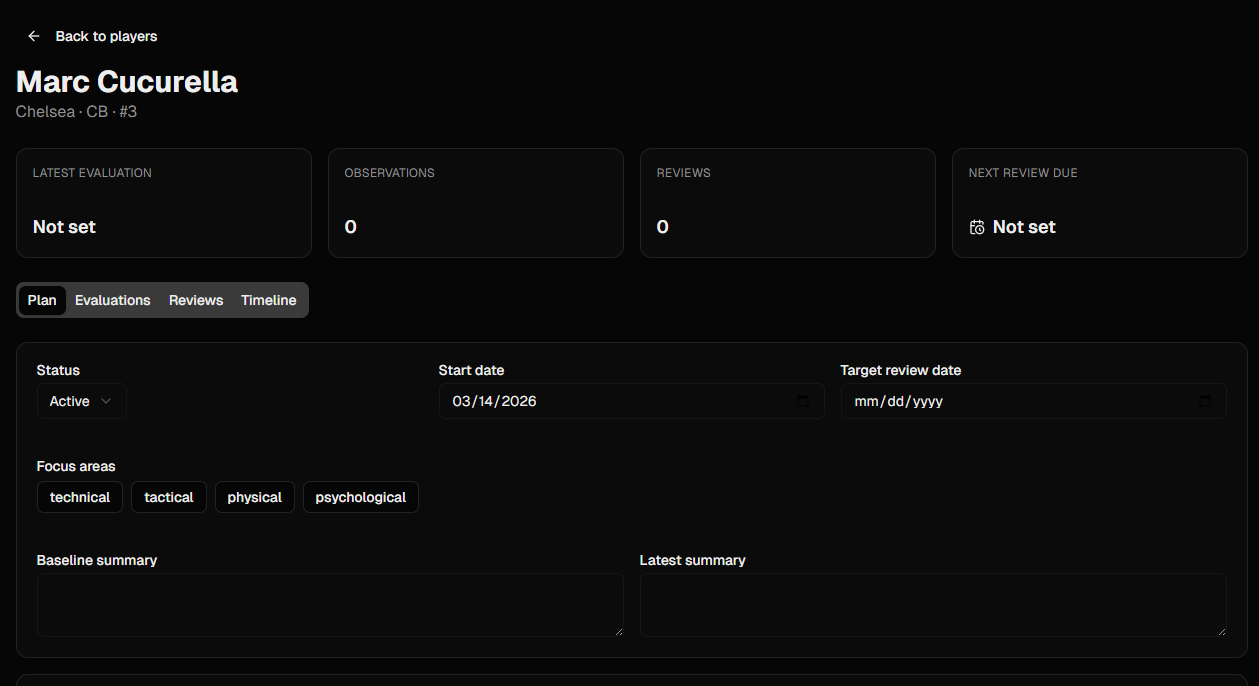Open the Start date calendar picker icon

coord(803,401)
